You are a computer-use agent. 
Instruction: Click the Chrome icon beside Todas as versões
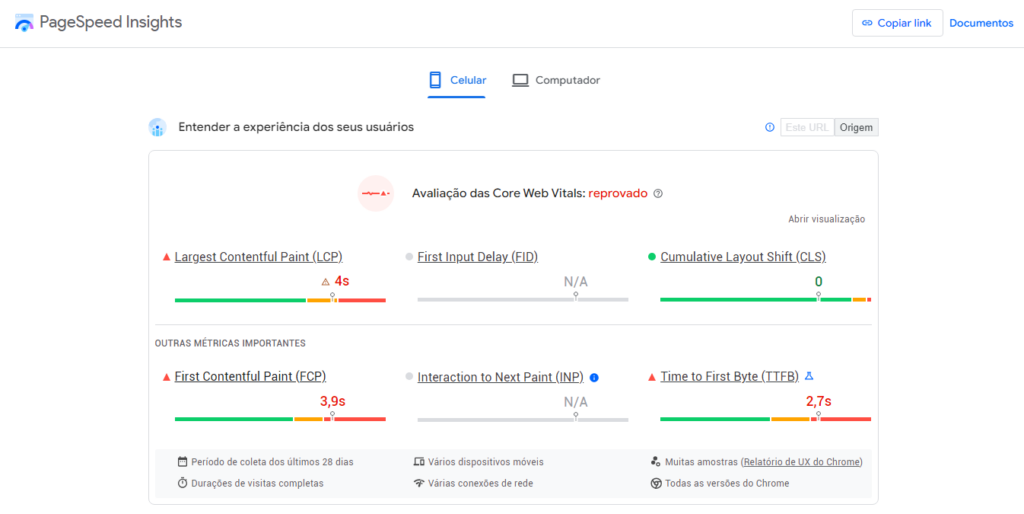coord(656,483)
